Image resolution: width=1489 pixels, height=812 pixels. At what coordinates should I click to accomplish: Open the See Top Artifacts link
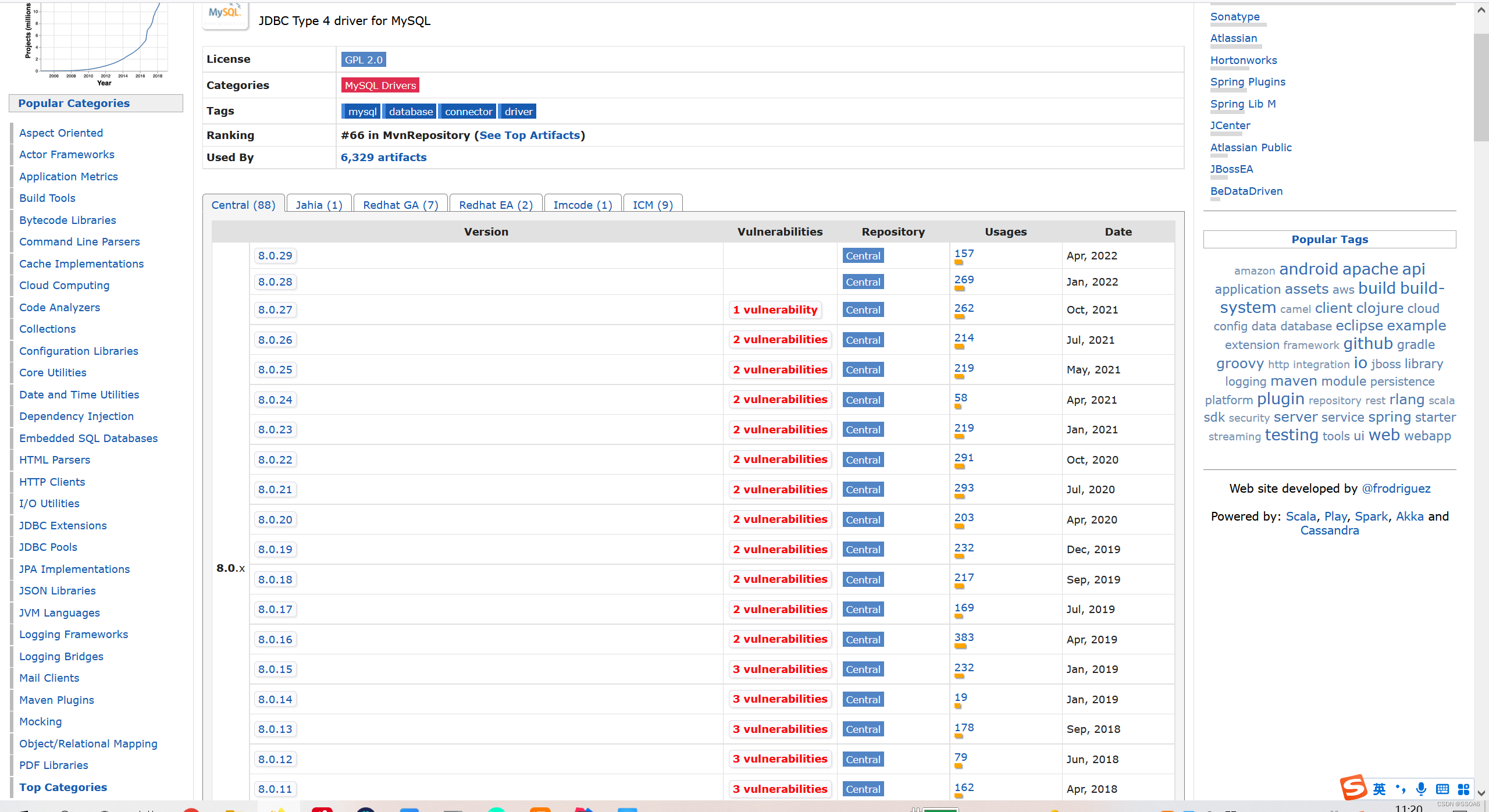[529, 136]
